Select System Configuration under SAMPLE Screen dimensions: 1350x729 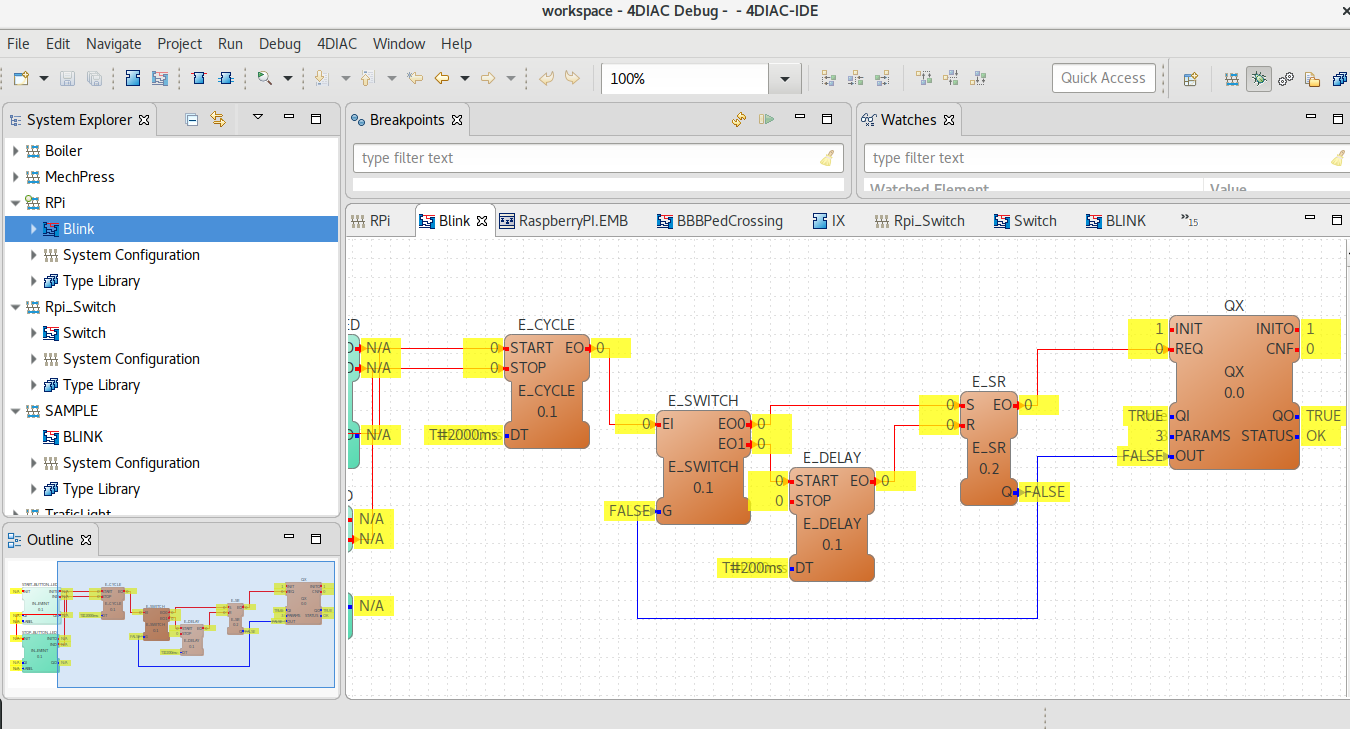[131, 463]
